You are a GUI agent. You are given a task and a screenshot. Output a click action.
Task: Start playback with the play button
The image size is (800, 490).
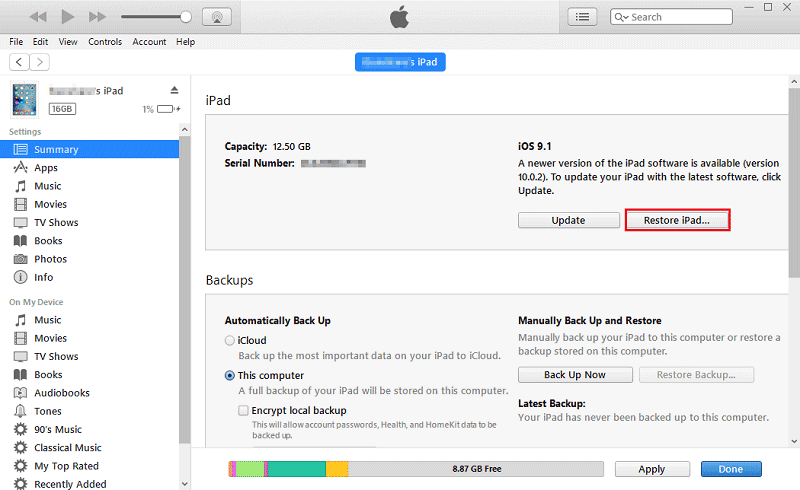(67, 17)
